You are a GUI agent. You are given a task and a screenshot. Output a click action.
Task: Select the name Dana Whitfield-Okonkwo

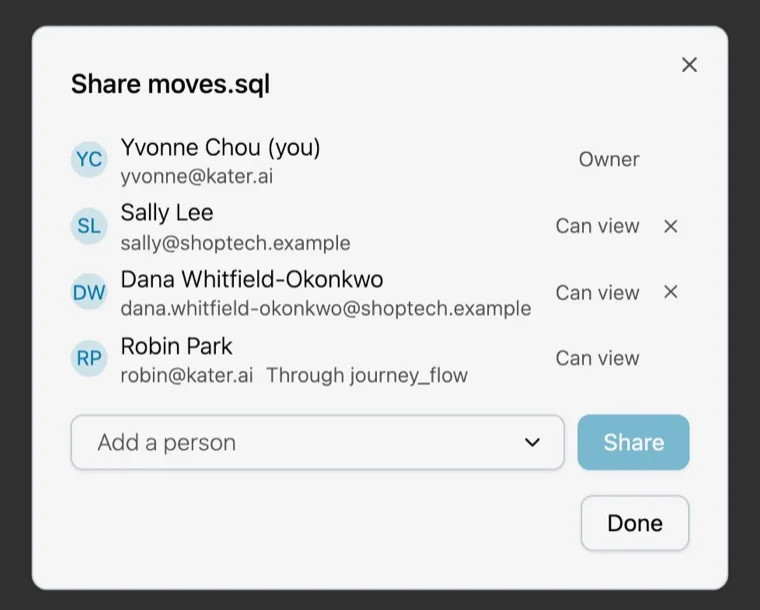click(252, 280)
